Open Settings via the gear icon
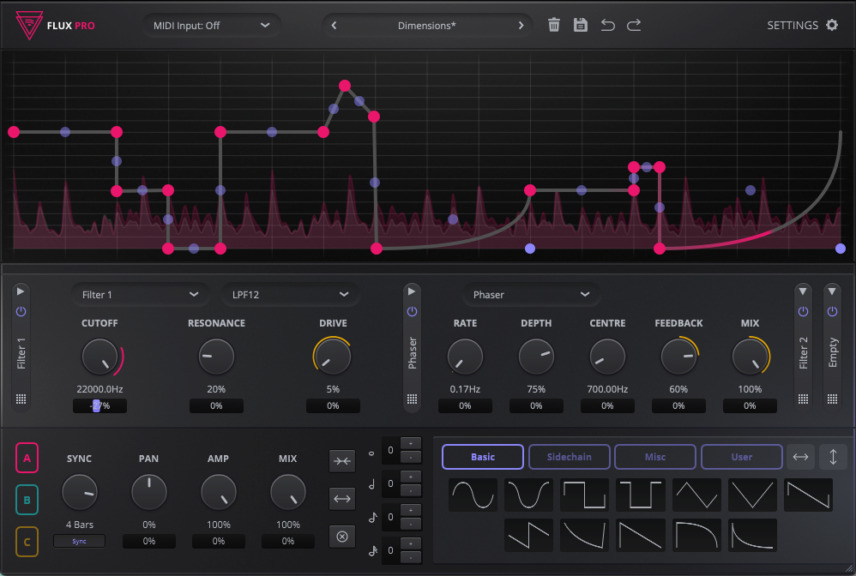 point(831,25)
